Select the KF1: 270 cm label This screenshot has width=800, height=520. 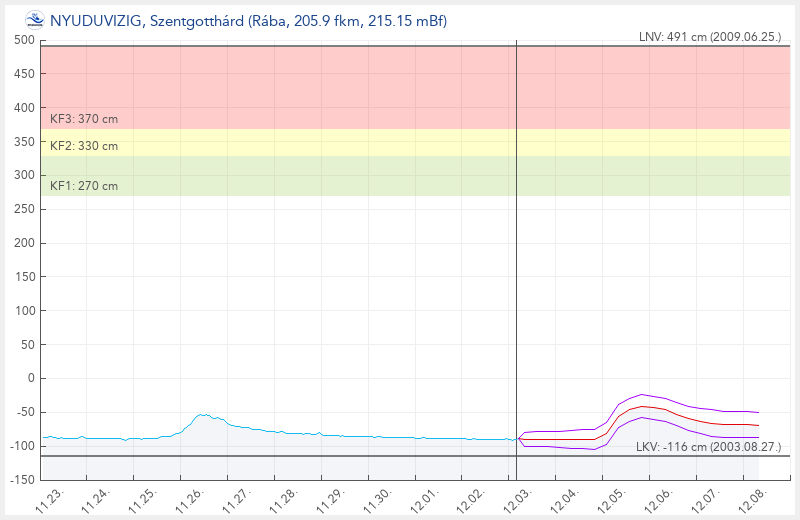(84, 186)
